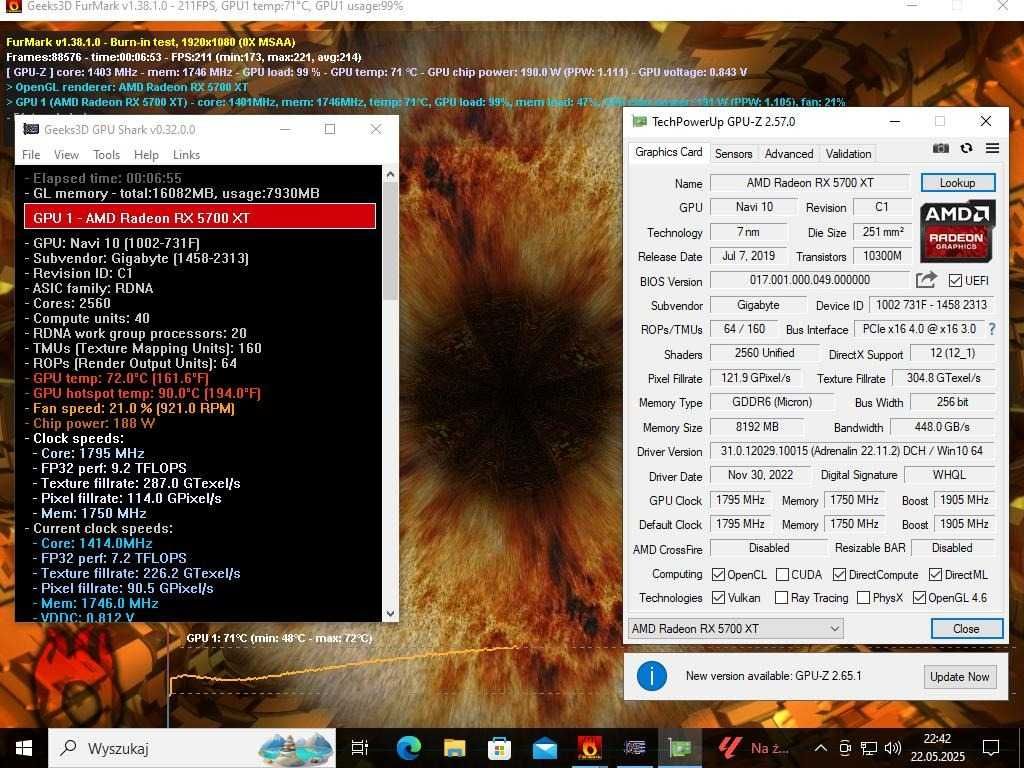The width and height of the screenshot is (1024, 768).
Task: Open the notification center icon
Action: coord(991,748)
